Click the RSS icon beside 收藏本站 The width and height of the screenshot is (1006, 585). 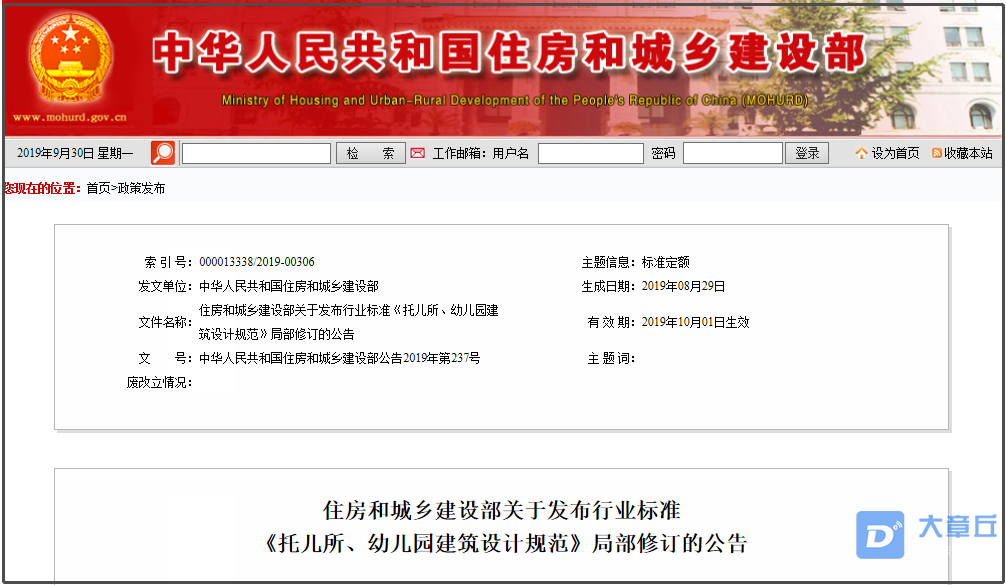click(x=937, y=153)
